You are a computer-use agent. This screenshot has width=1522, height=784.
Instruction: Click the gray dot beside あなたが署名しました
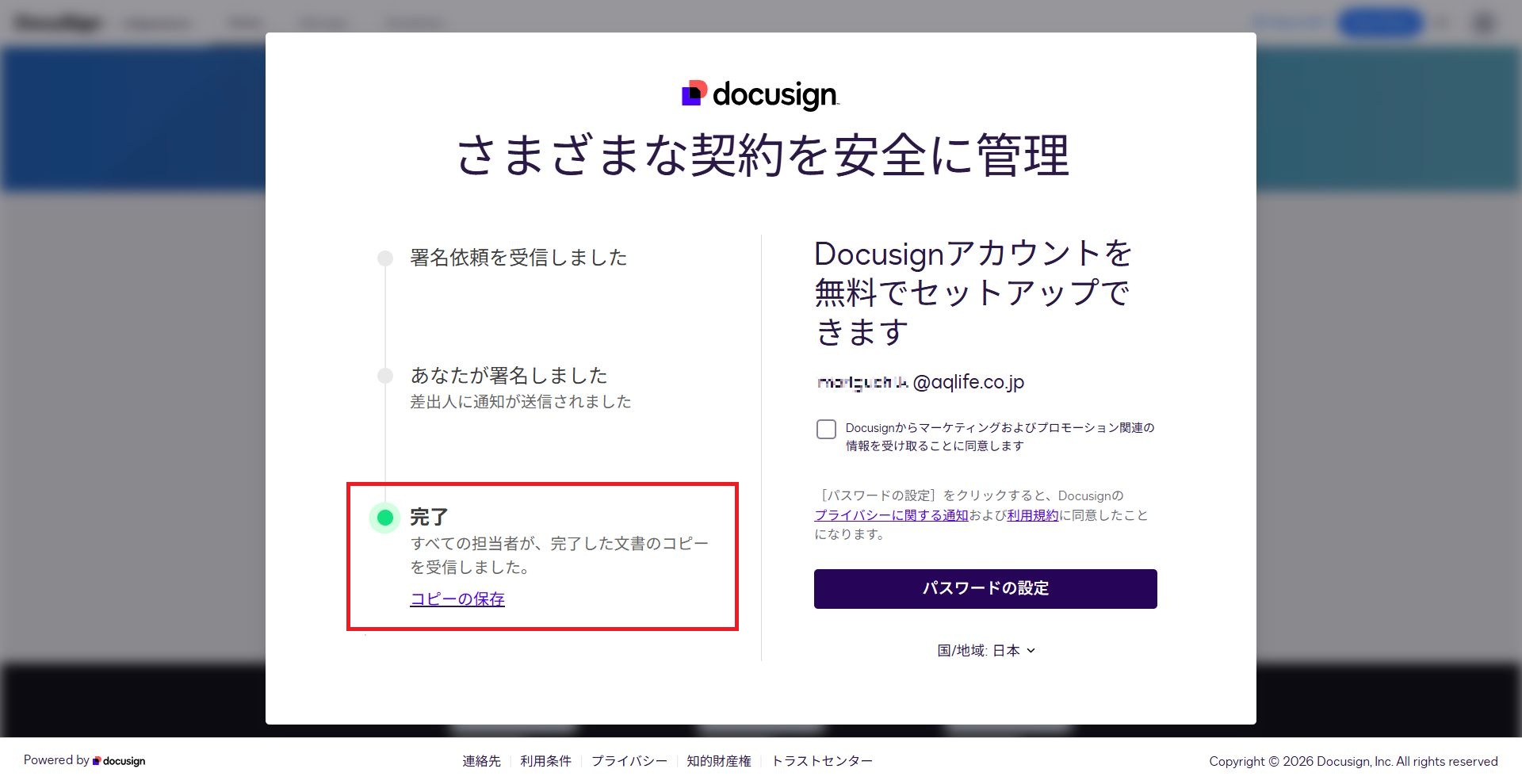385,376
